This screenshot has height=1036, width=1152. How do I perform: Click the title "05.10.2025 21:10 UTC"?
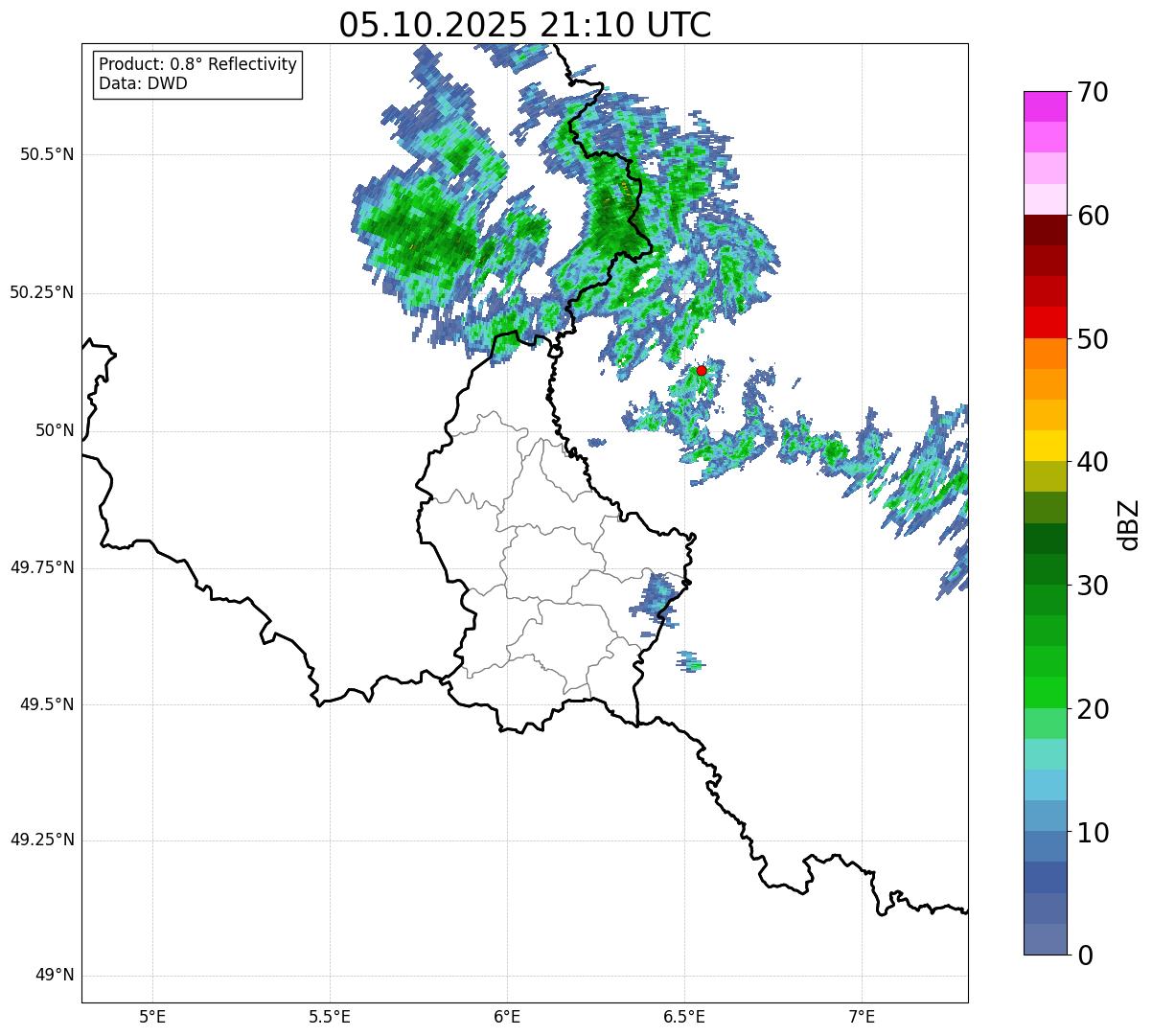click(525, 25)
